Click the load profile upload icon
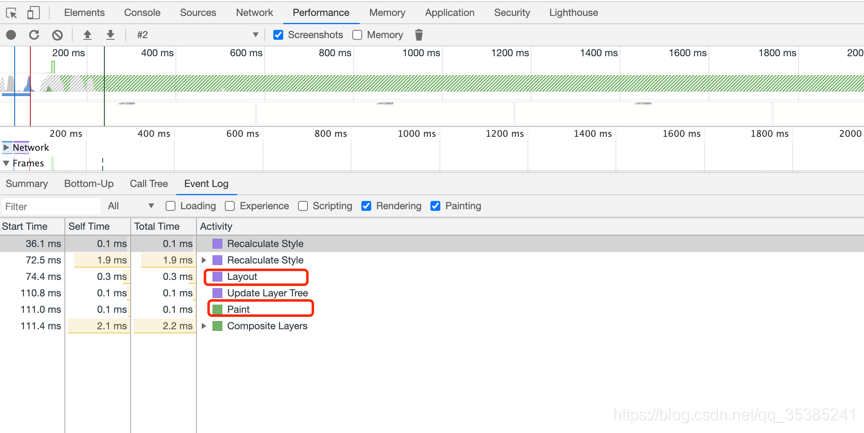The height and width of the screenshot is (433, 864). pos(87,35)
